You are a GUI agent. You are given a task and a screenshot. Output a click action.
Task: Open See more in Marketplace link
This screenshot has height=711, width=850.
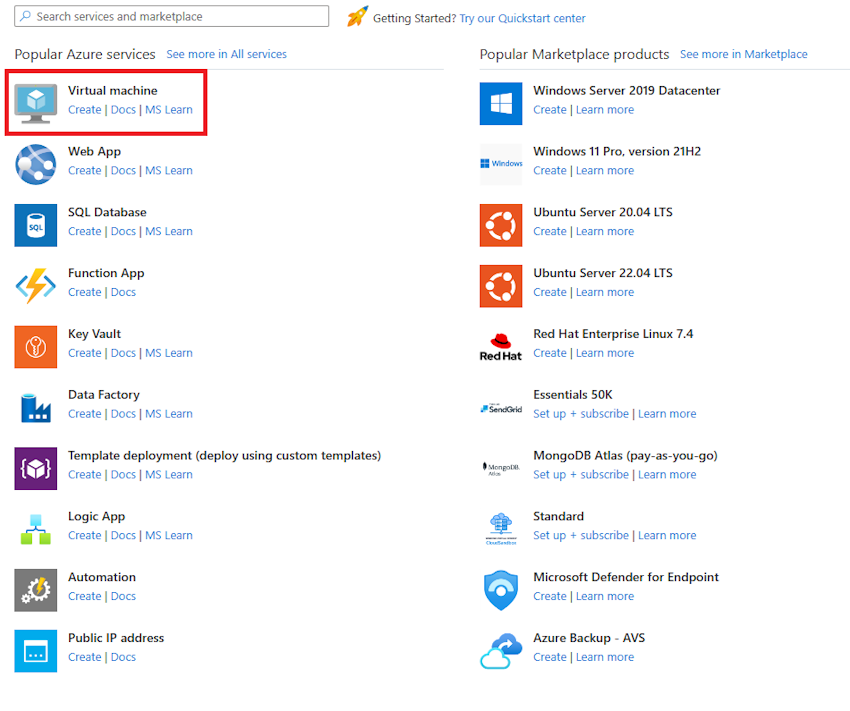click(x=743, y=54)
